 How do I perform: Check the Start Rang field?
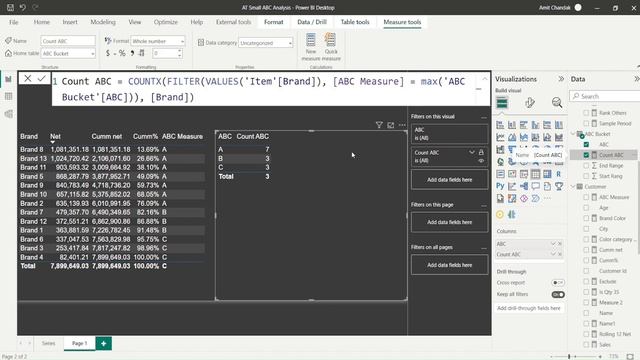click(x=587, y=176)
